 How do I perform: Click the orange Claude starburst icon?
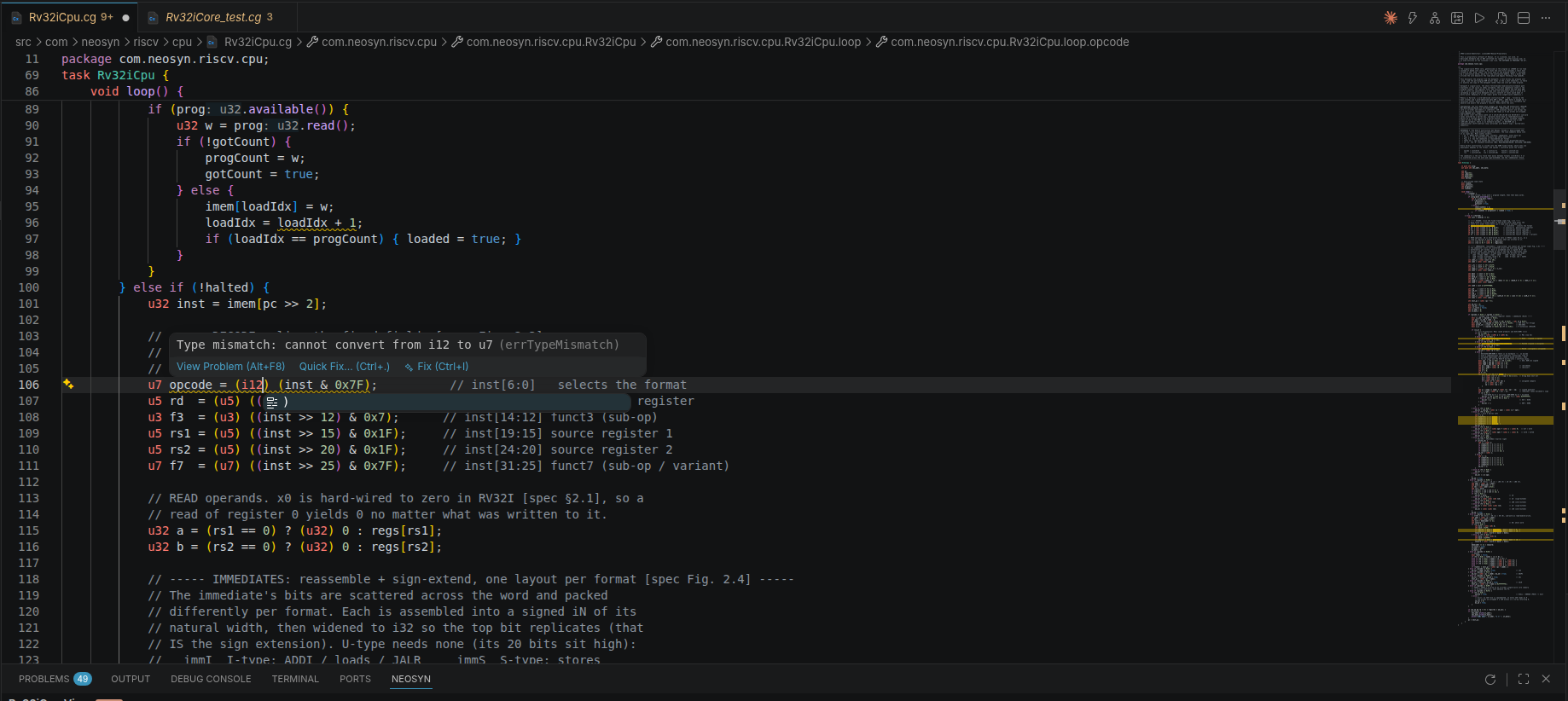tap(1391, 18)
